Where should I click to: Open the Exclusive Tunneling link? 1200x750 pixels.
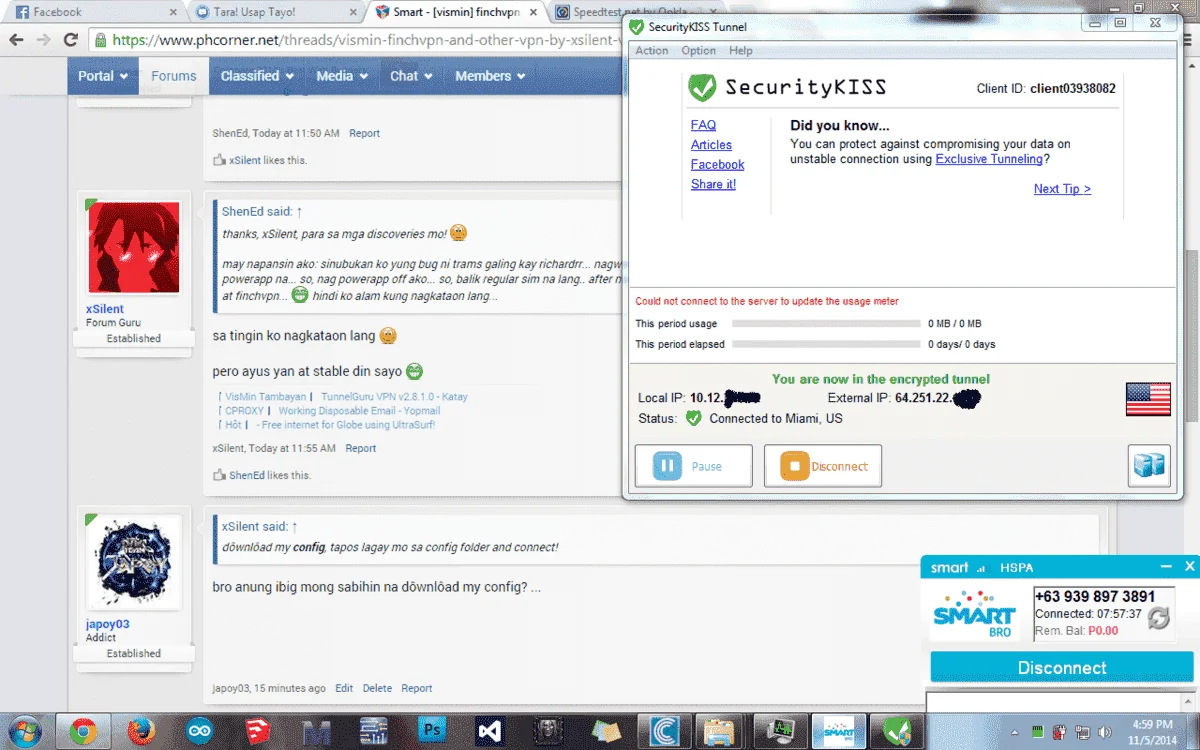[x=989, y=159]
